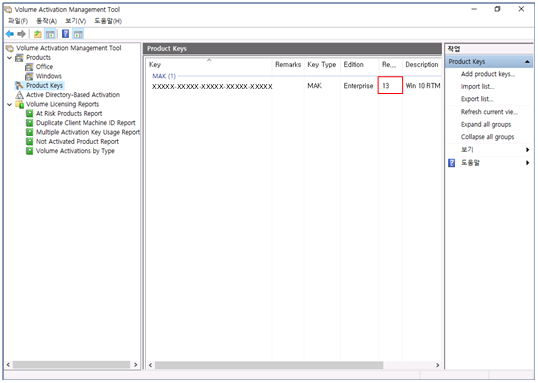Click the help icon beside 도움말 action
Screen dimensions: 538x383
tap(452, 163)
